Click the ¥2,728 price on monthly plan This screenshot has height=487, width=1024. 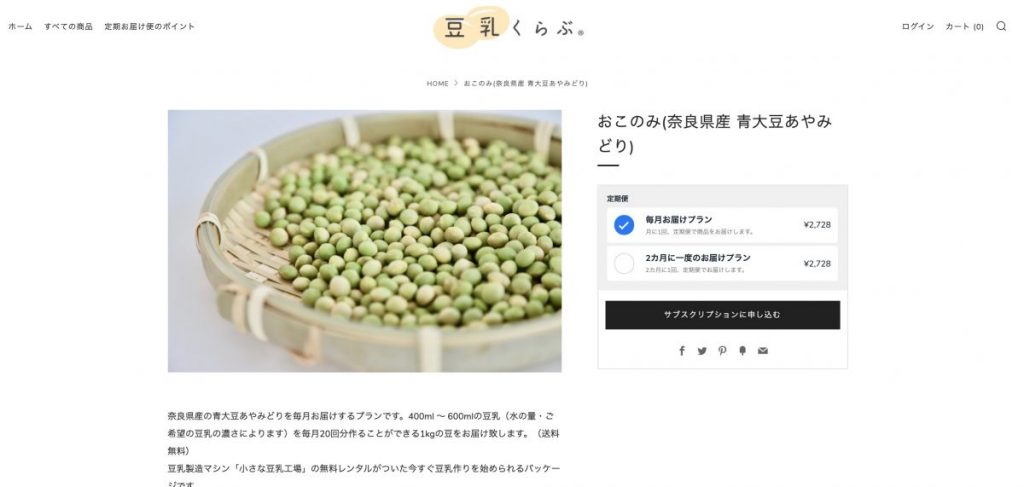pyautogui.click(x=817, y=225)
